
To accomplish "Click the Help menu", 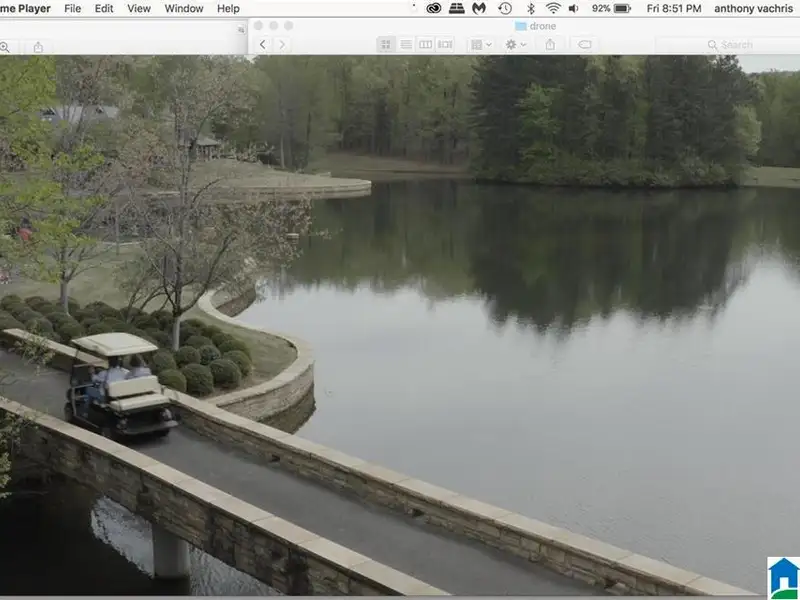I will coord(228,8).
